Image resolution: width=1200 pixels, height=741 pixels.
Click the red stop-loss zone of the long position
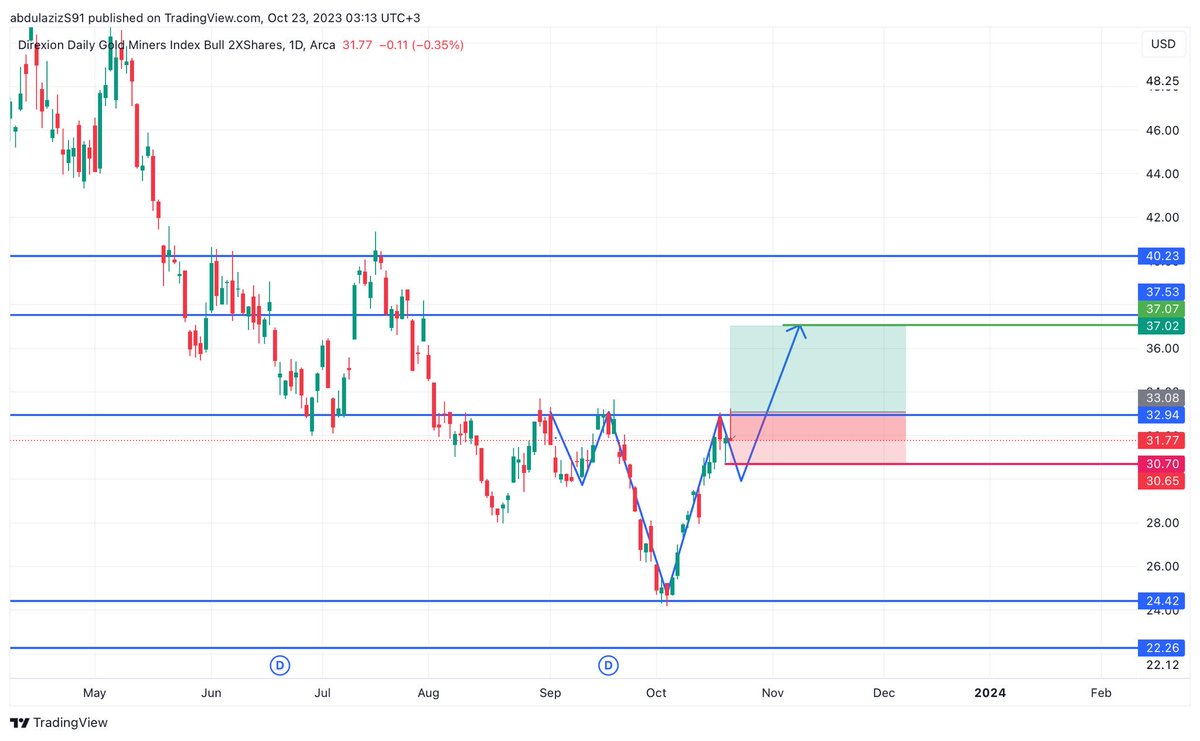(818, 437)
